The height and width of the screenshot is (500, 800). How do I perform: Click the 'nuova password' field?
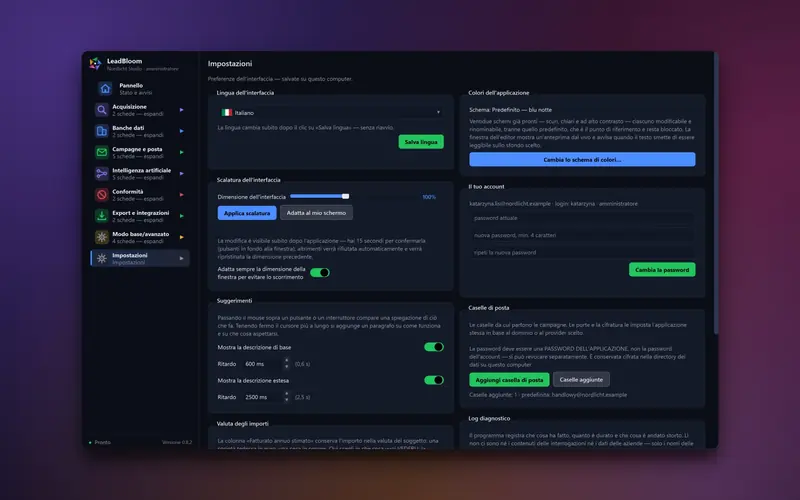(582, 236)
